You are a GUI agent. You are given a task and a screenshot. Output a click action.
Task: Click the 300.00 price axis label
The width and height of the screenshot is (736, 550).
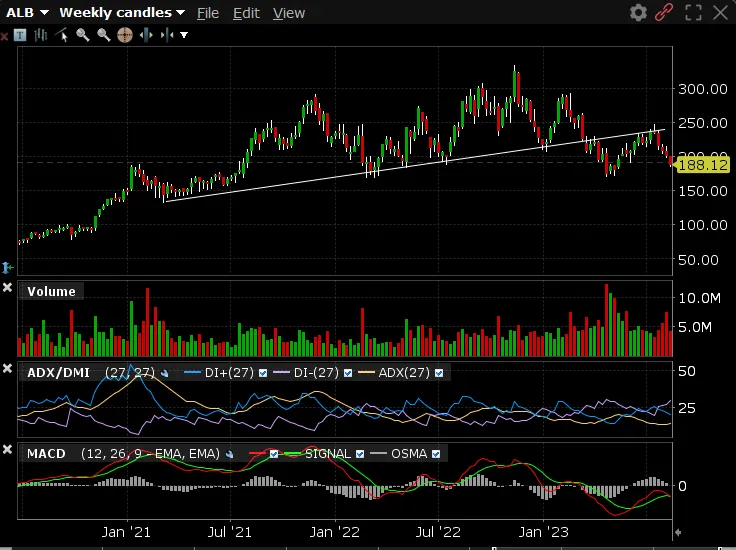tap(703, 89)
